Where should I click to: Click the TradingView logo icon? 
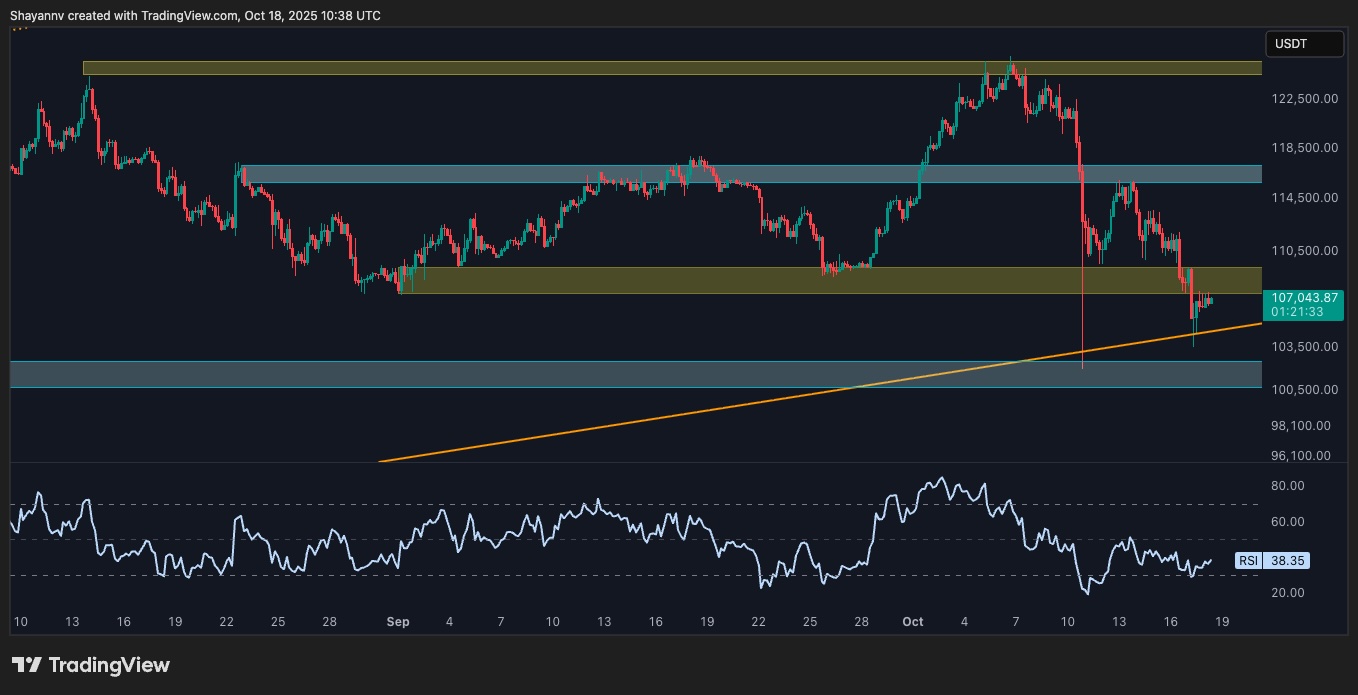26,665
